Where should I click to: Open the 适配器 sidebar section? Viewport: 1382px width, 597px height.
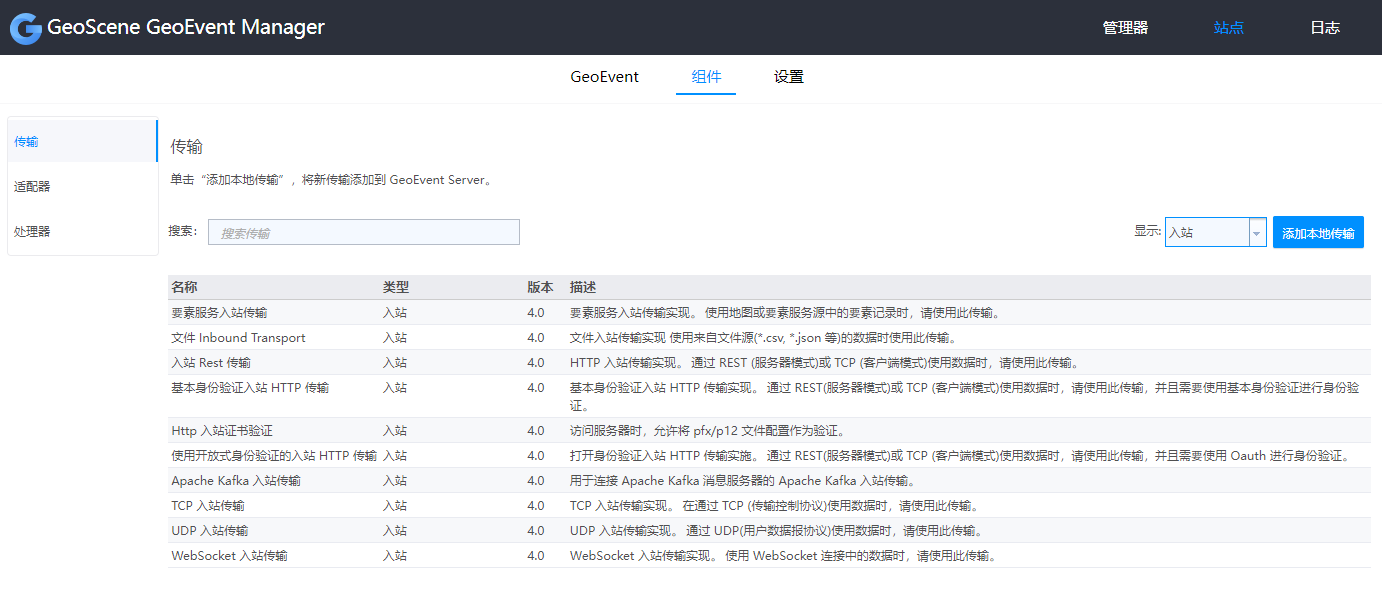tap(32, 185)
